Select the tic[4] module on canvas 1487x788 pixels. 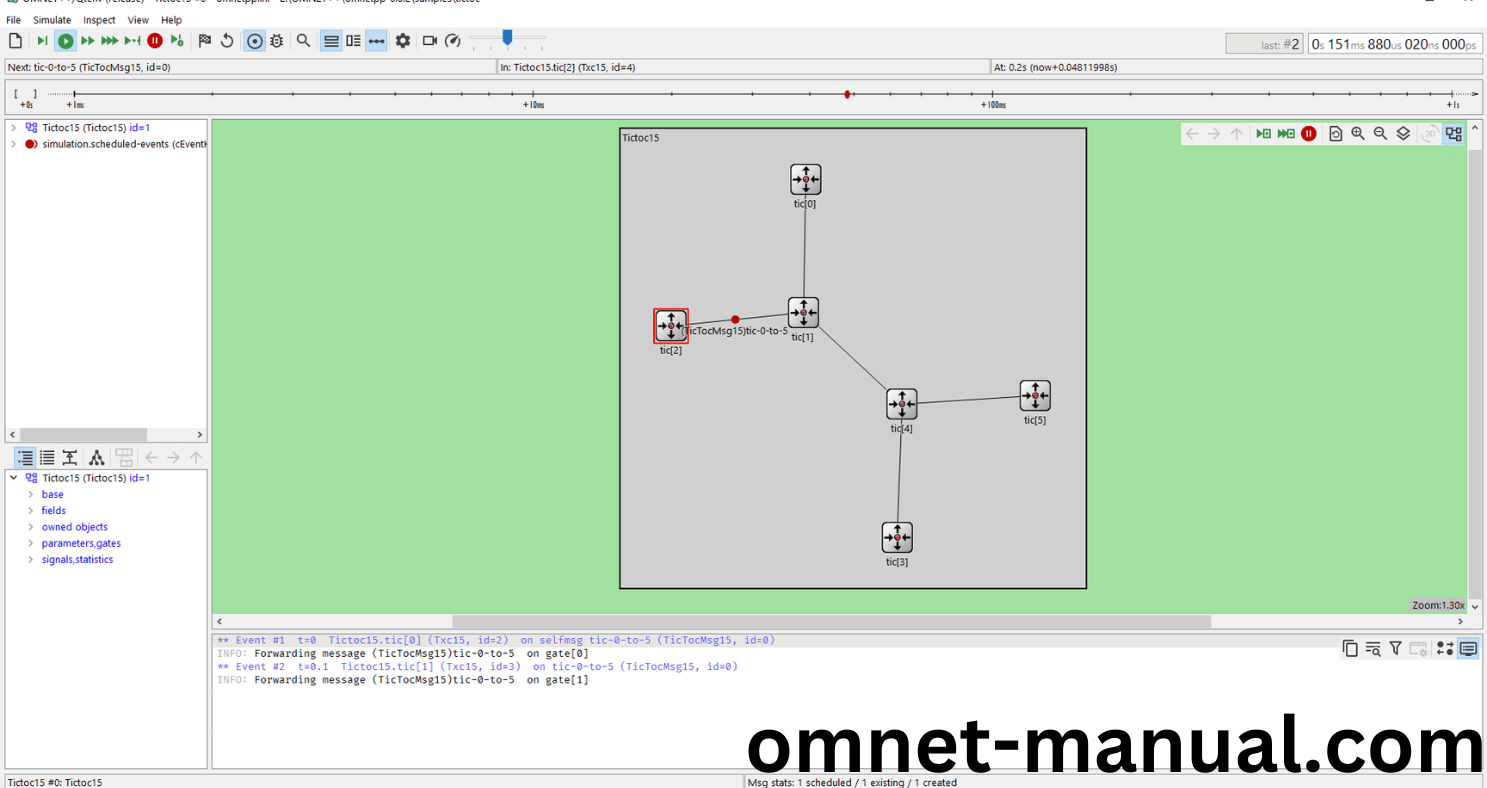[x=901, y=404]
